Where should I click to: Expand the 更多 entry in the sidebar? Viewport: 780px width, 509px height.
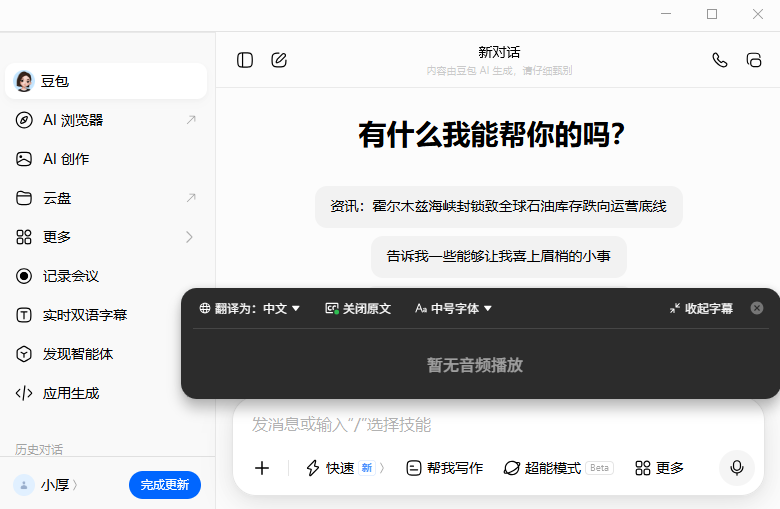click(x=106, y=237)
